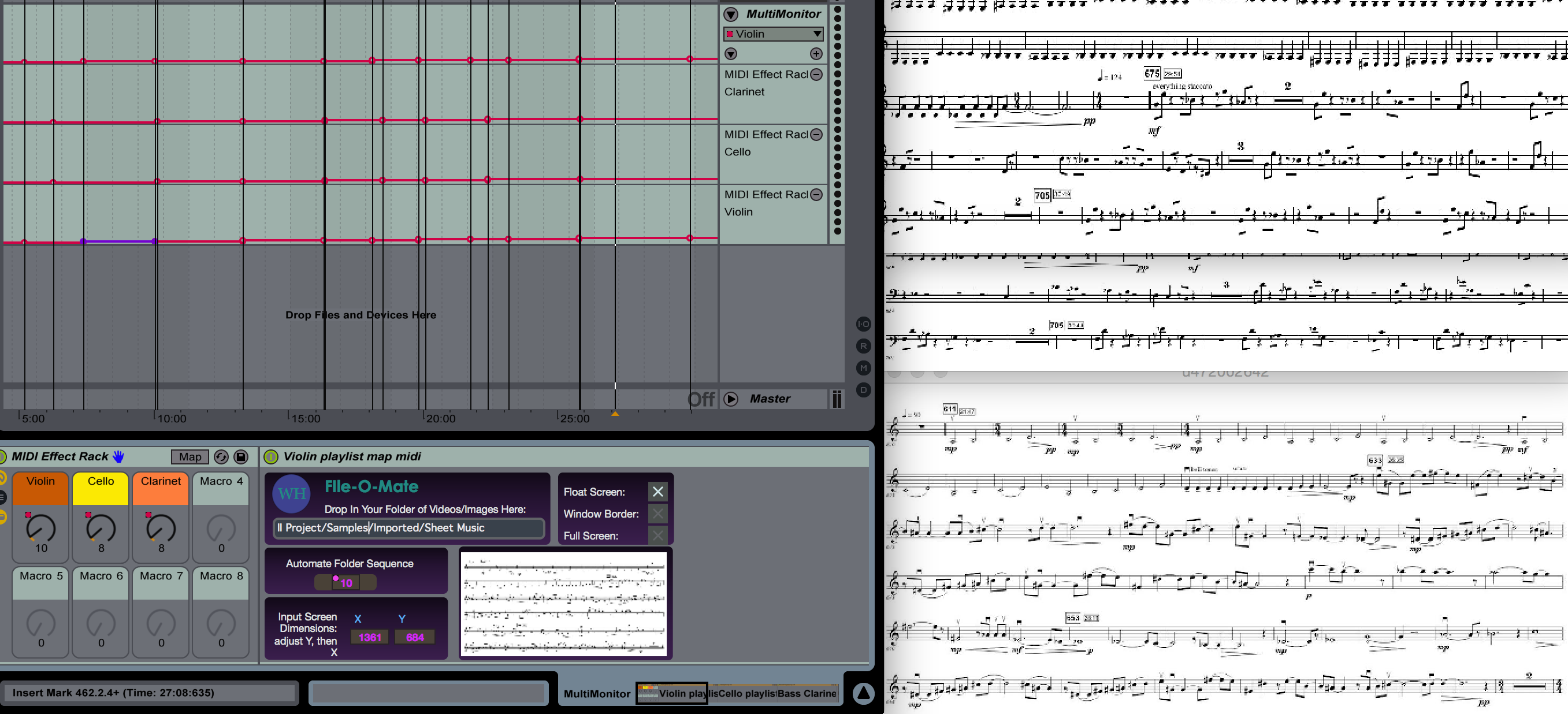Click the Master track play button
Screen dimensions: 1568x714
tap(731, 399)
